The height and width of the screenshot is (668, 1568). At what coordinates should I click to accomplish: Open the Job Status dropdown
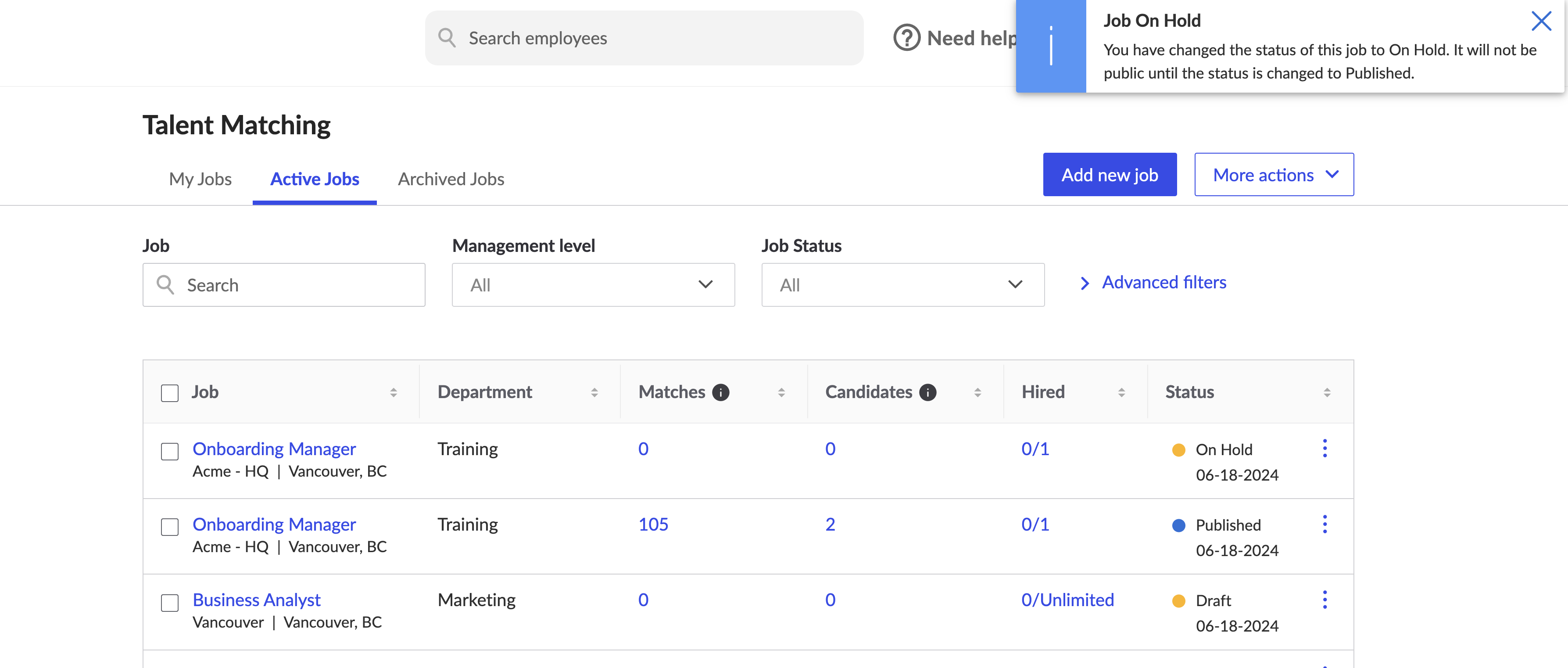tap(903, 284)
